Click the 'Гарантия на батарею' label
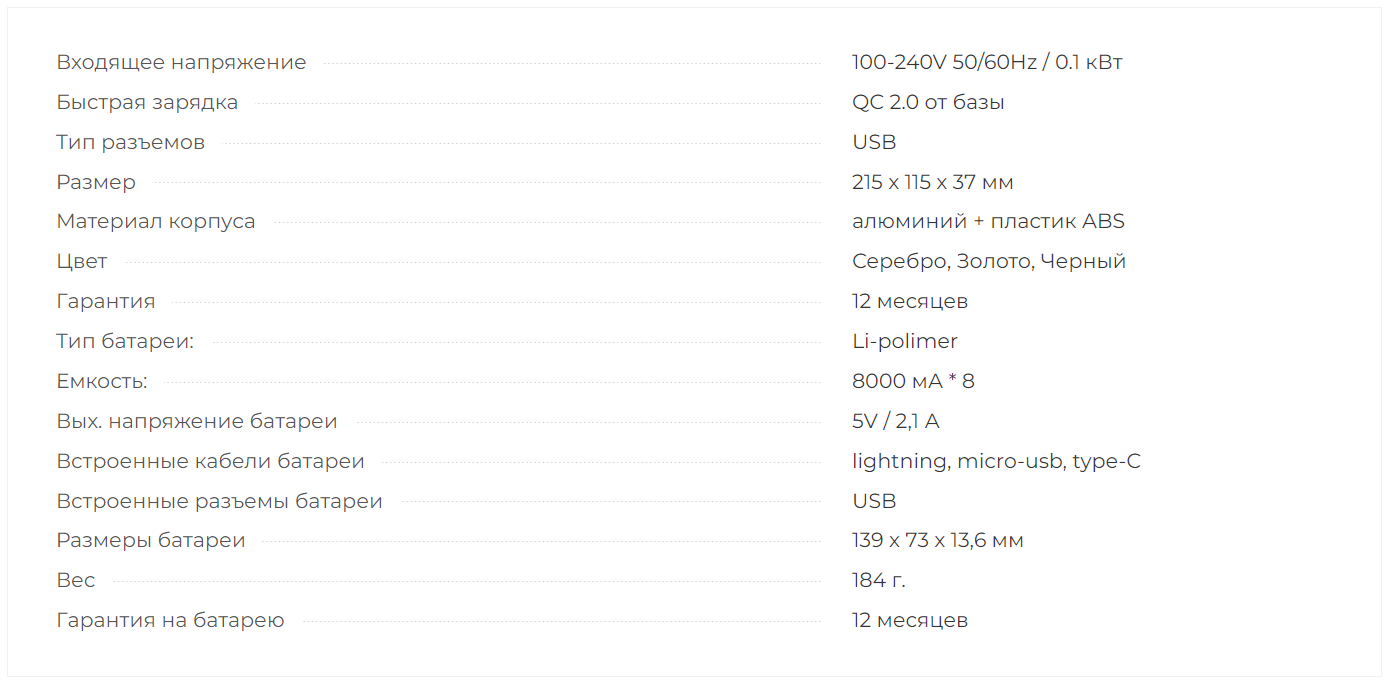The height and width of the screenshot is (684, 1390). point(170,620)
